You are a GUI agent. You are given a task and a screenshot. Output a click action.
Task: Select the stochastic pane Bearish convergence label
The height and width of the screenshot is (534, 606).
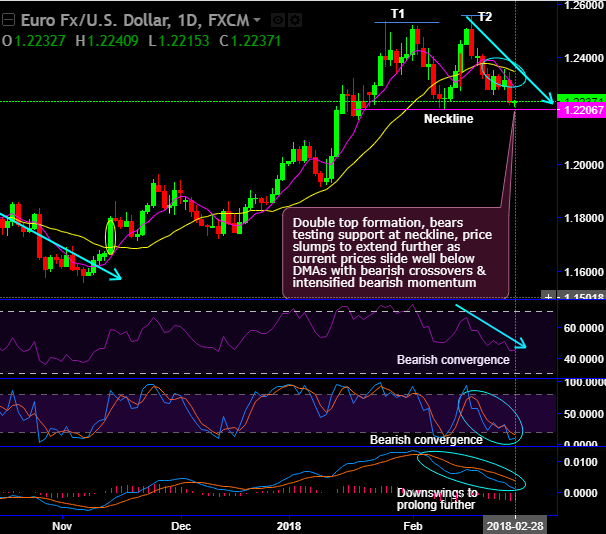click(426, 440)
